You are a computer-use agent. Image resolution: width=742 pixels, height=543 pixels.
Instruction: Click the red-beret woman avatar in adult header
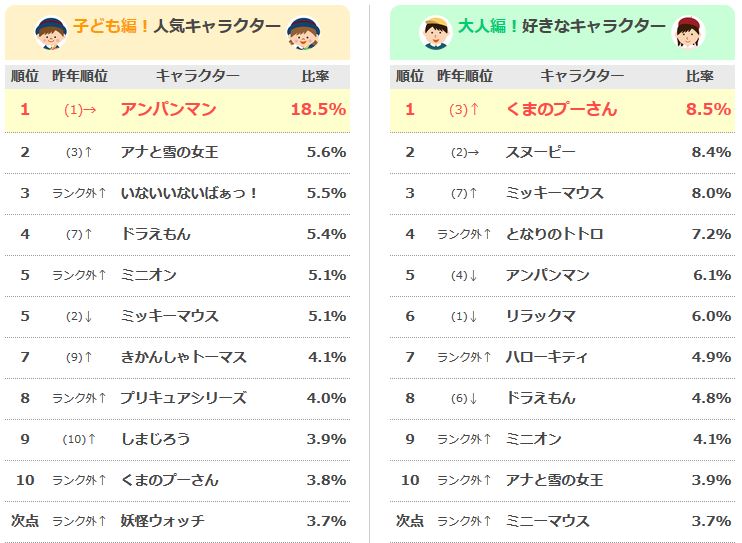(688, 33)
